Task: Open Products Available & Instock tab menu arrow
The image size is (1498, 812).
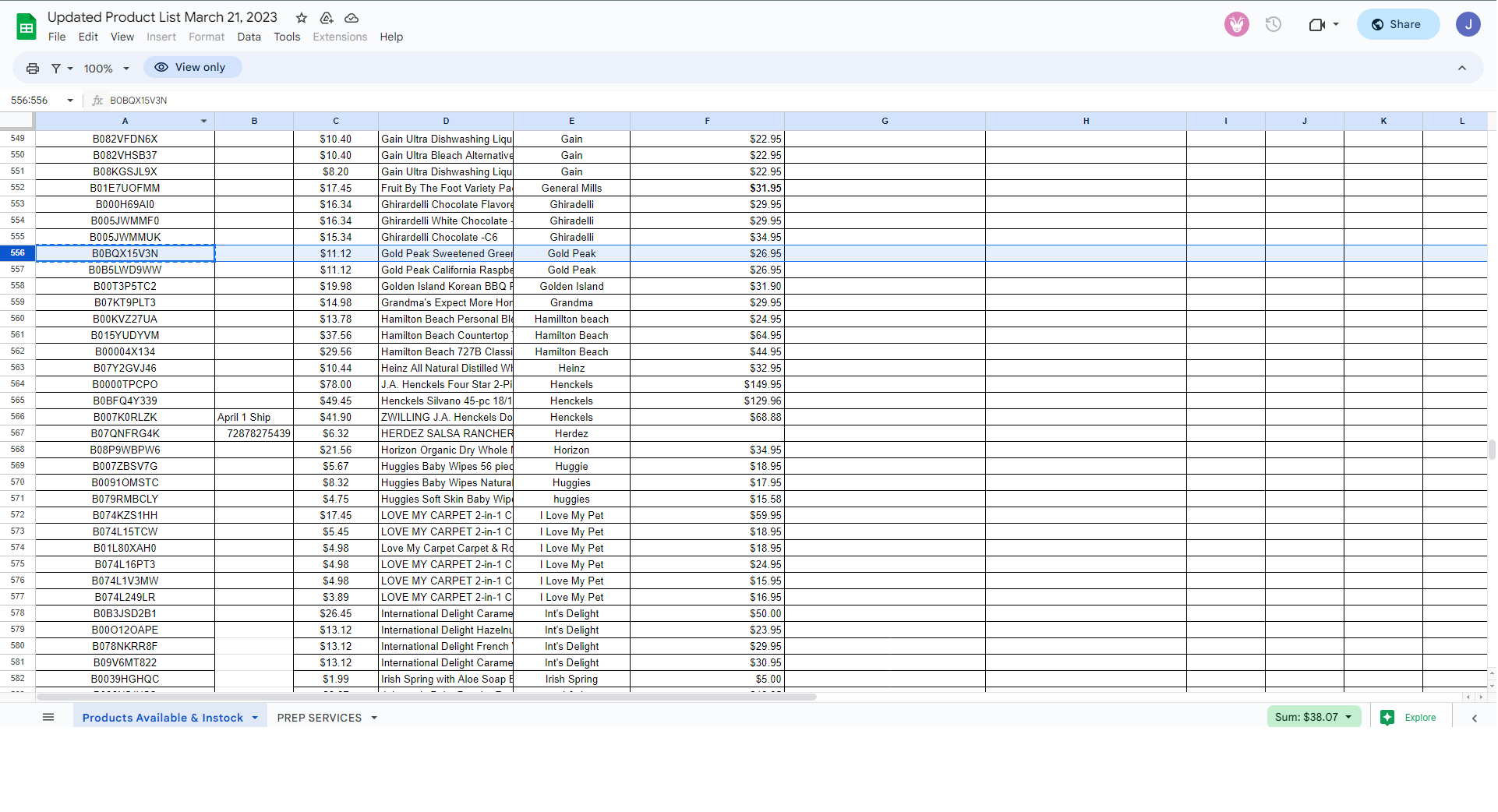Action: coord(255,718)
